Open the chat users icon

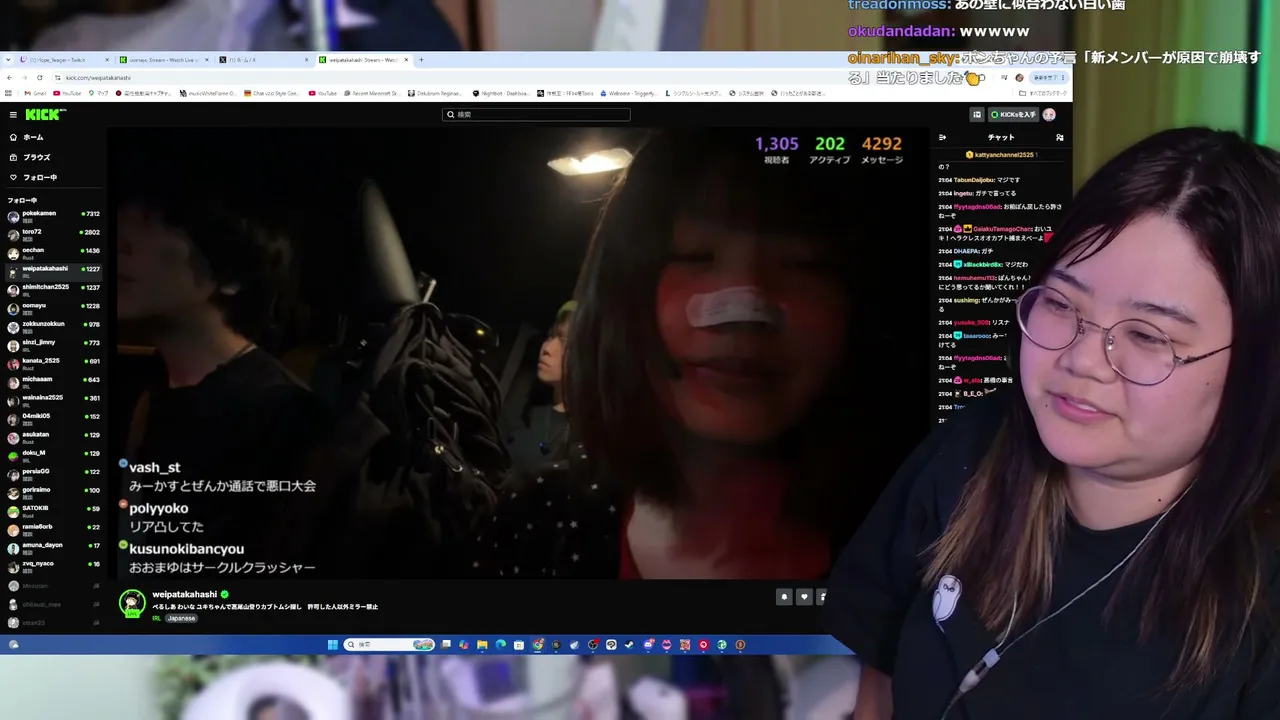click(x=1059, y=137)
